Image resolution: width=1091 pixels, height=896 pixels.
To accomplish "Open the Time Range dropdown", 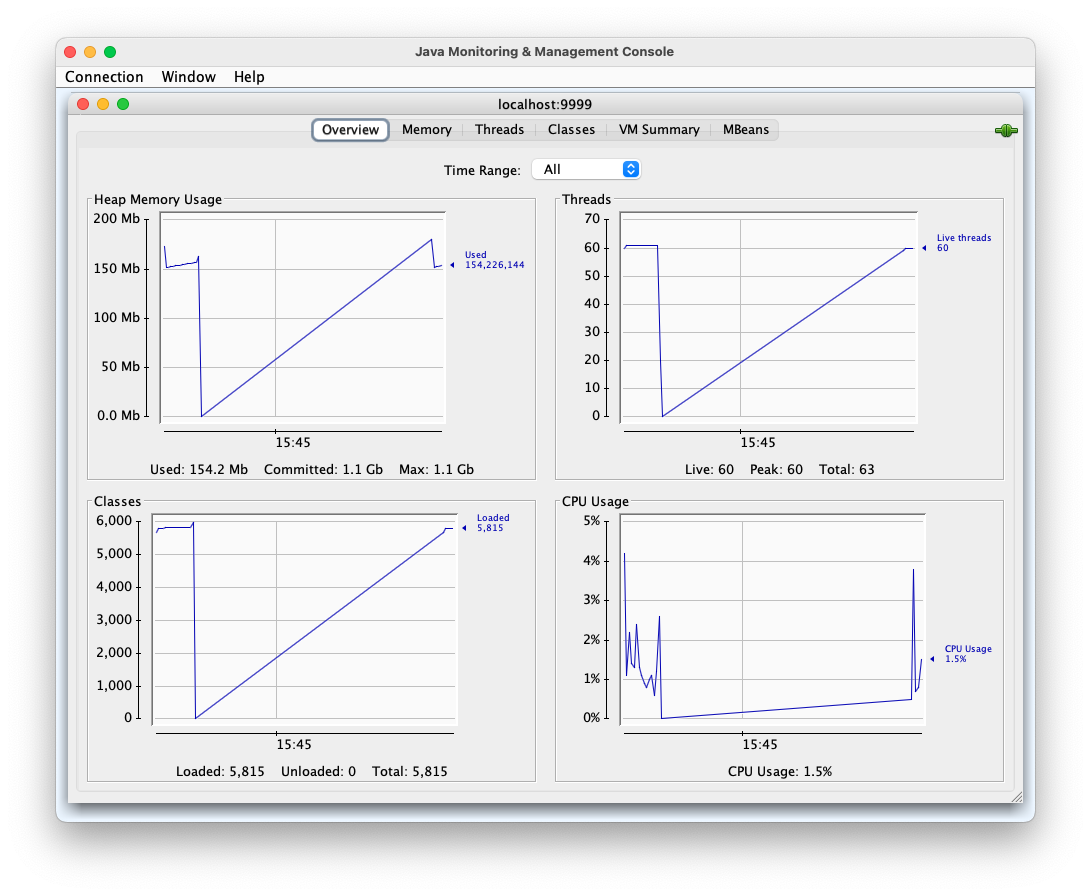I will [x=586, y=170].
